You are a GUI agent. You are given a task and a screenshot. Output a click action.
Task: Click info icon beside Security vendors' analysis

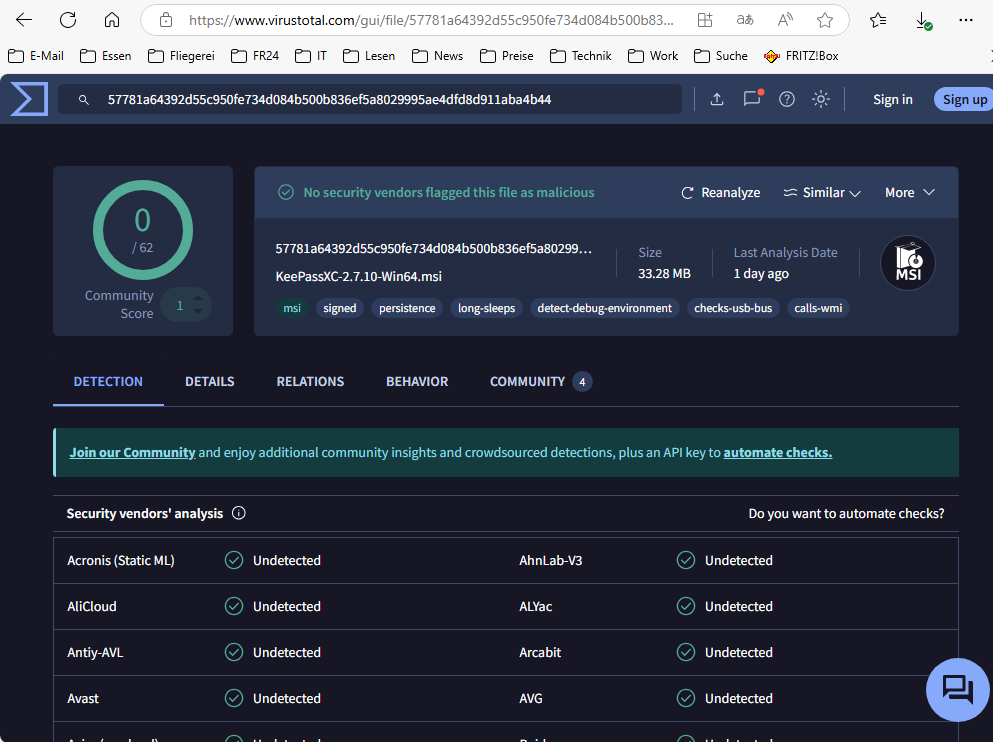point(239,513)
